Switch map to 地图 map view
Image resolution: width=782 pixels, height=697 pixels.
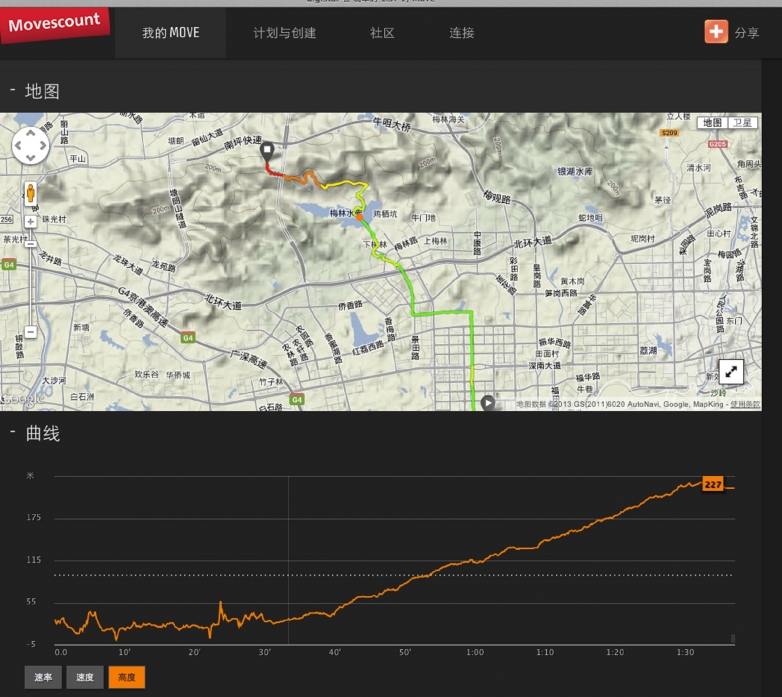pos(711,122)
